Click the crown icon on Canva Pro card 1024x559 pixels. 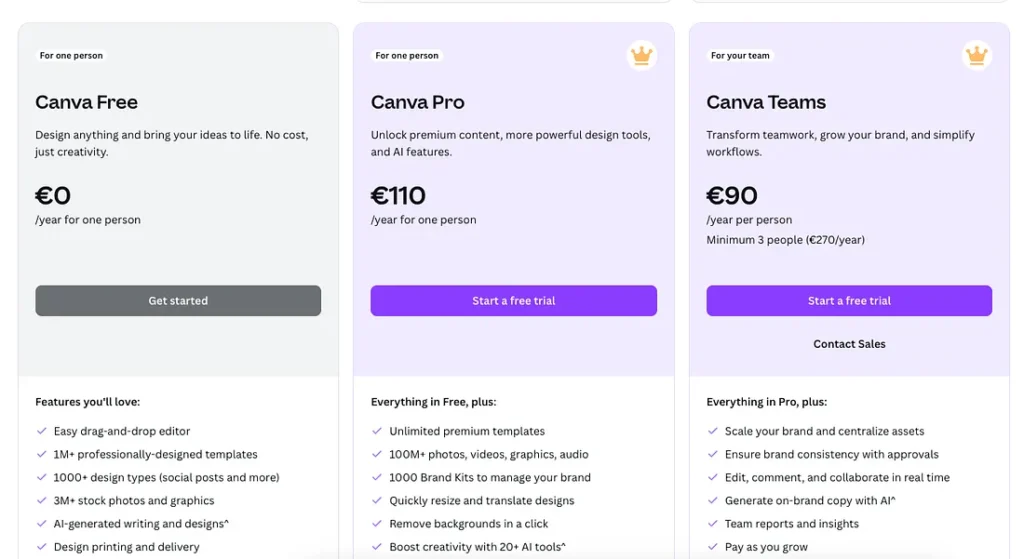641,56
